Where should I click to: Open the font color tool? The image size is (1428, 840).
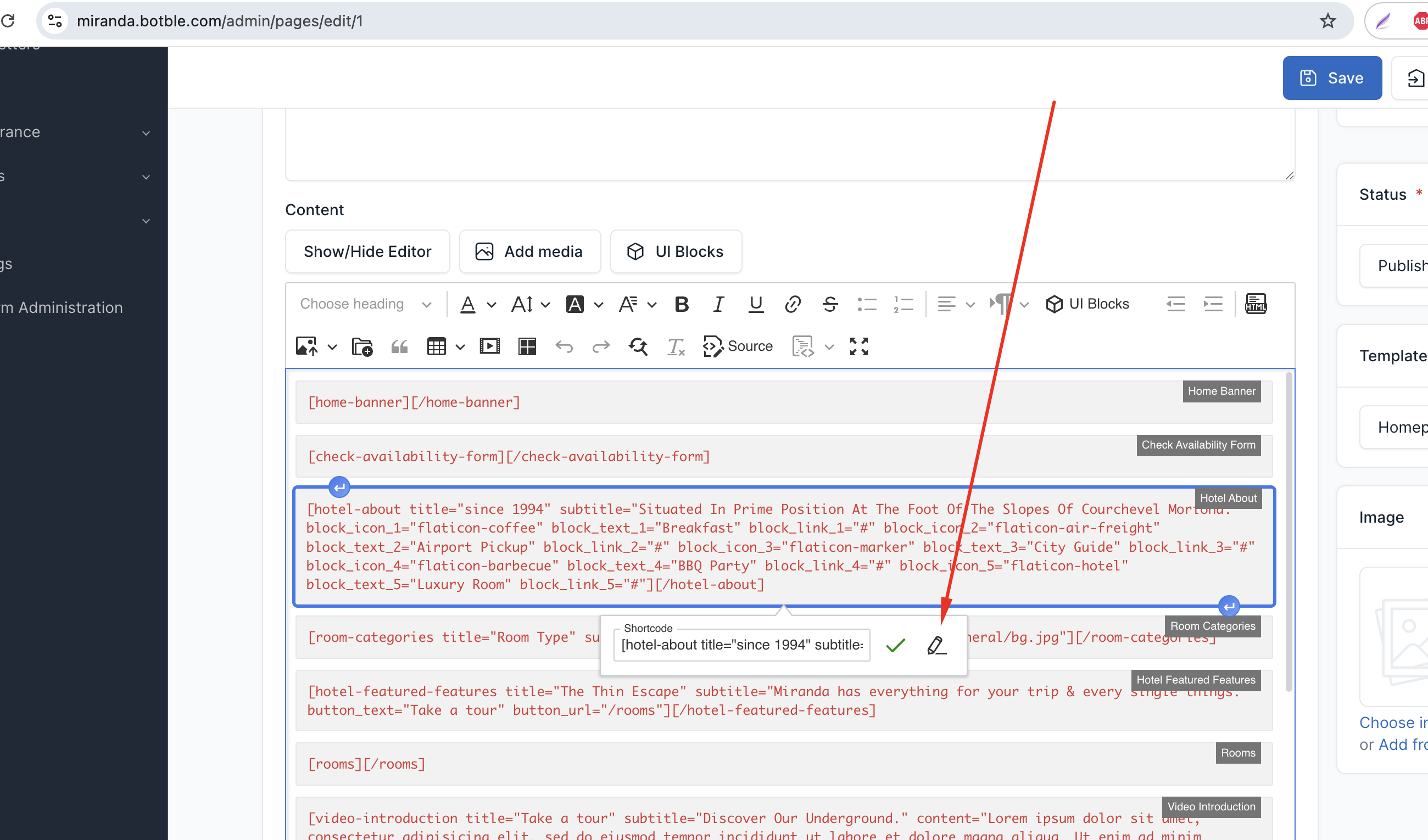(468, 304)
